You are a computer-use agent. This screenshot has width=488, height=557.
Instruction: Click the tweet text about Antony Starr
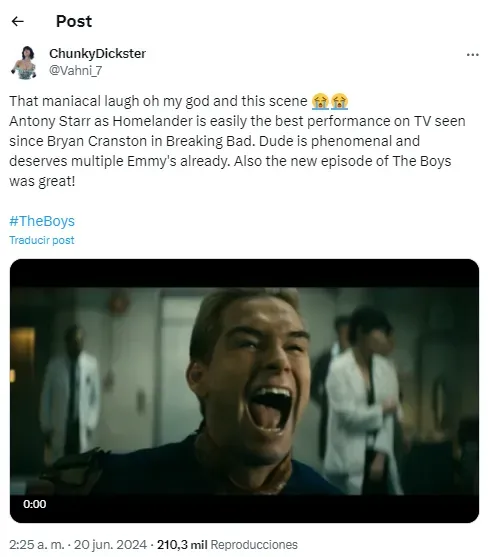point(237,141)
